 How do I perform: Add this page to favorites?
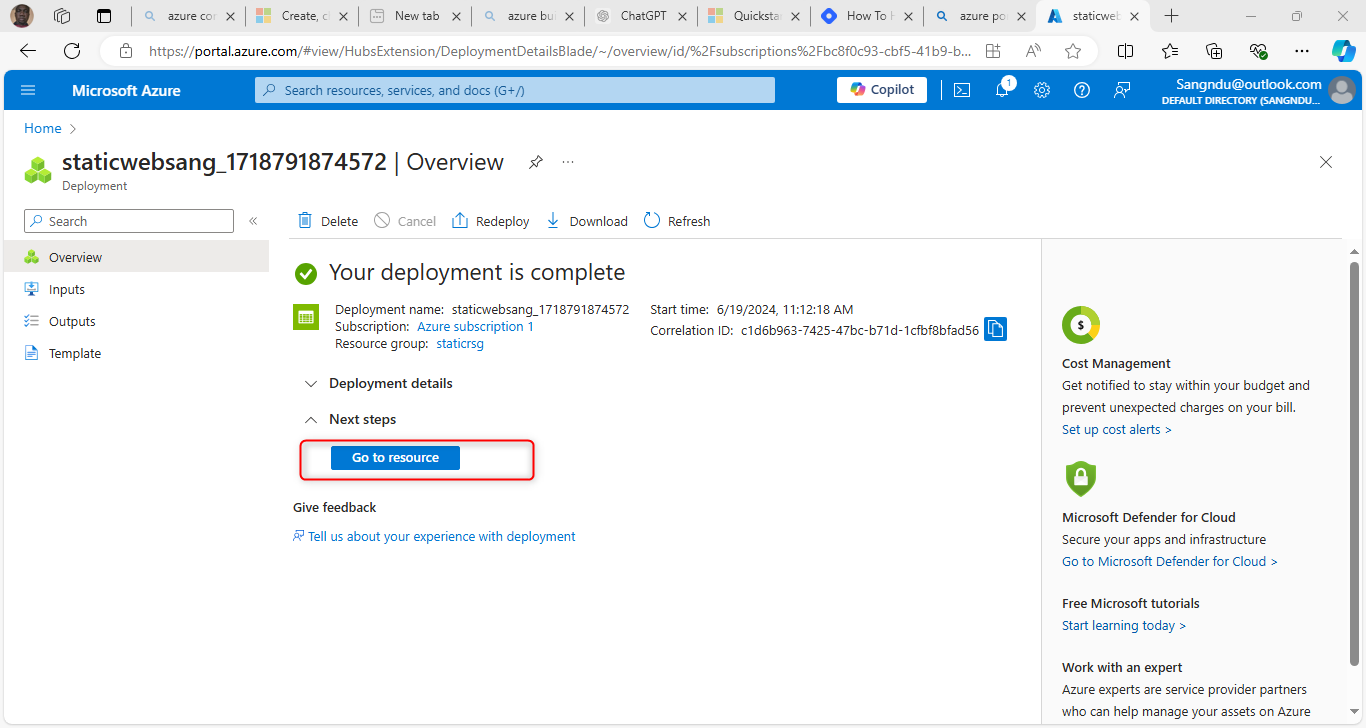(1073, 51)
